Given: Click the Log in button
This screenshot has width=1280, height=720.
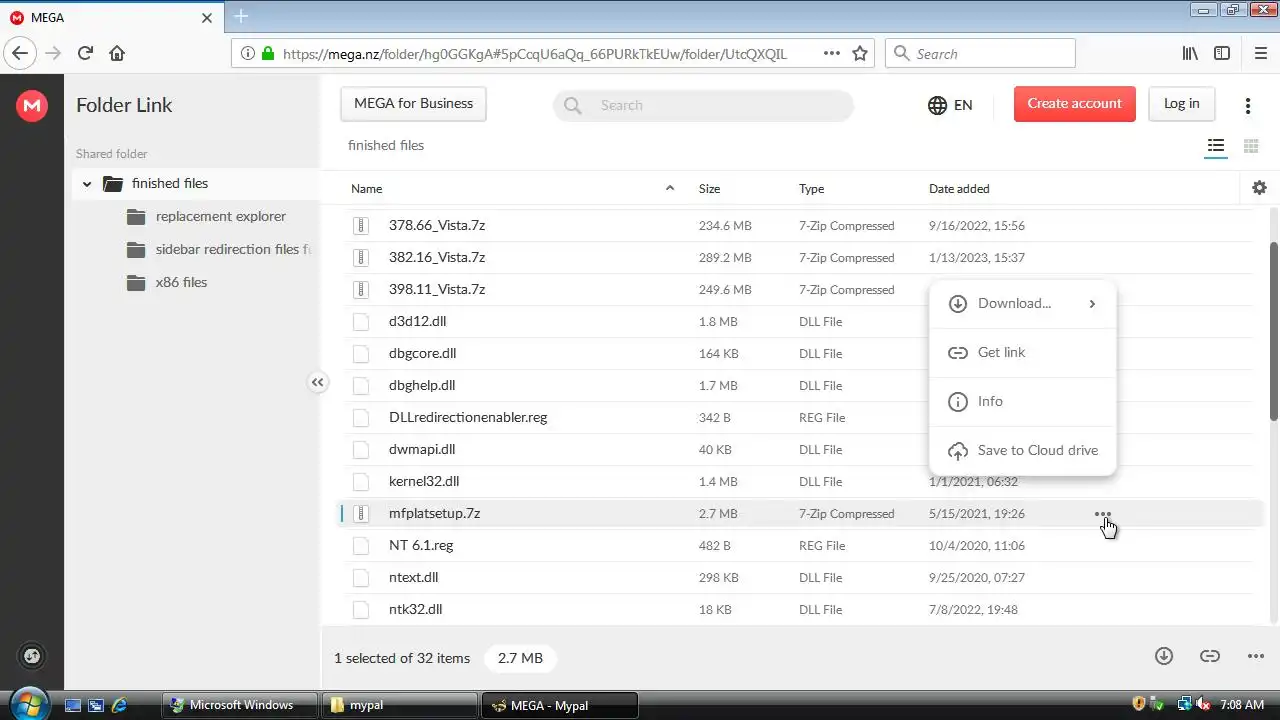Looking at the screenshot, I should pos(1181,104).
